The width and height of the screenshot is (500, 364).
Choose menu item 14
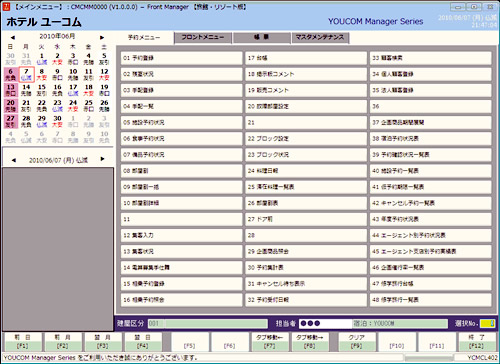(181, 268)
